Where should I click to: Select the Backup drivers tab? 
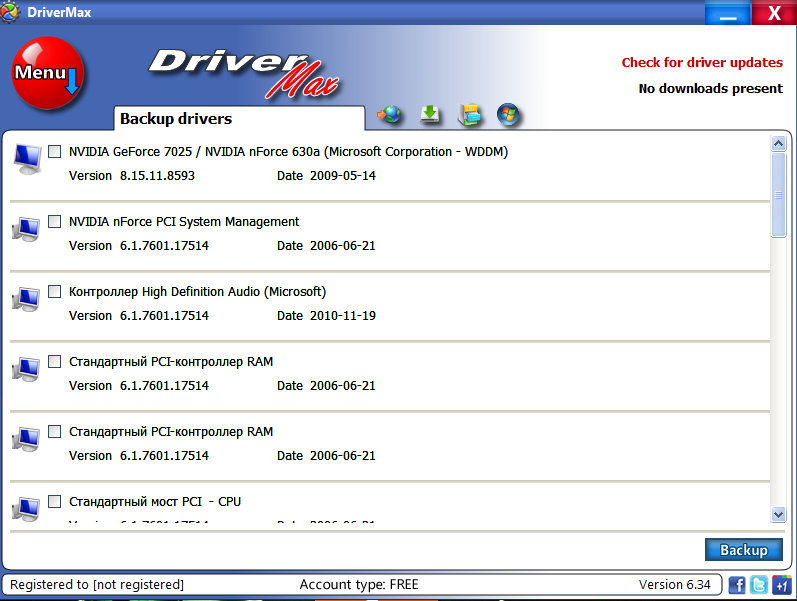coord(239,118)
